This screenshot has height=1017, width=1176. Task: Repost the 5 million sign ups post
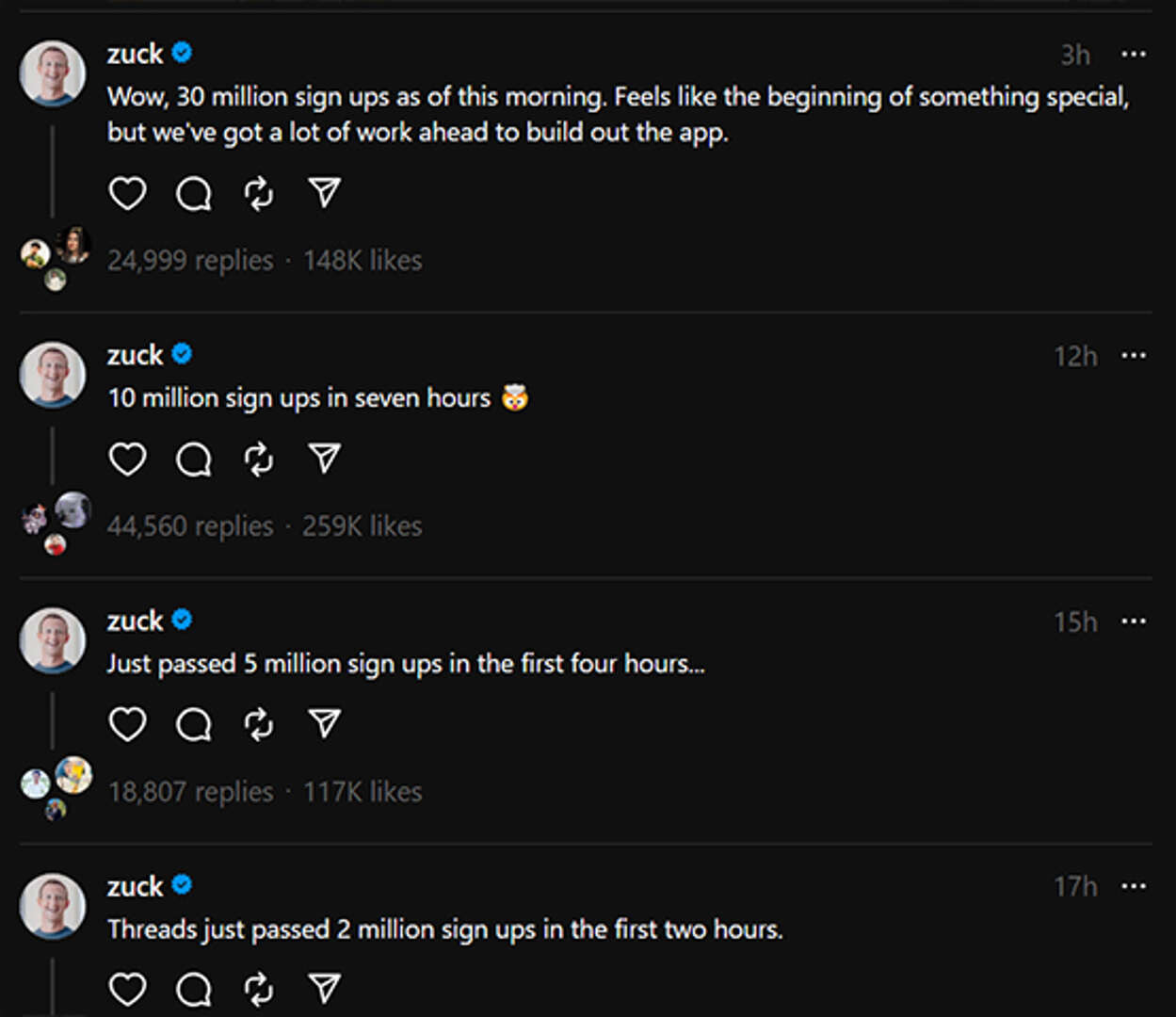(259, 725)
